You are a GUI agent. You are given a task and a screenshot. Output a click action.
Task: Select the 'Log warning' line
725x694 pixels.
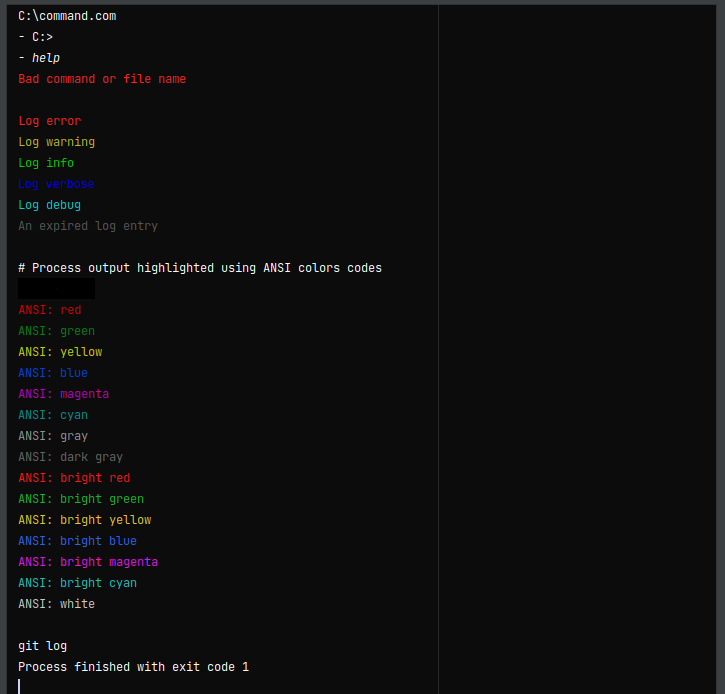click(56, 142)
